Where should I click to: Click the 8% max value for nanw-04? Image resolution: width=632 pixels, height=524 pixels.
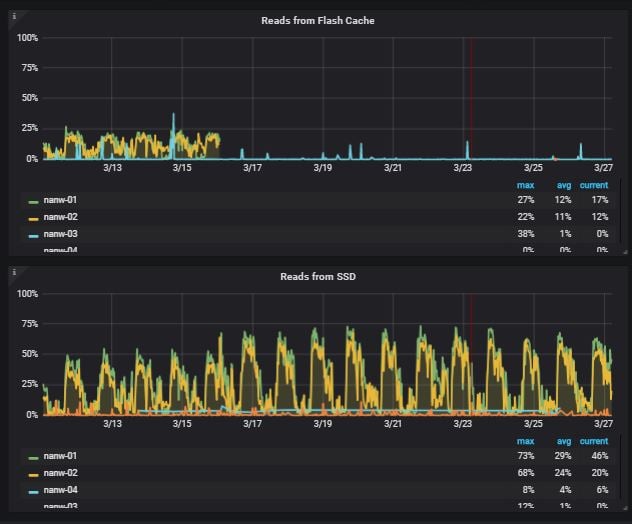[528, 490]
